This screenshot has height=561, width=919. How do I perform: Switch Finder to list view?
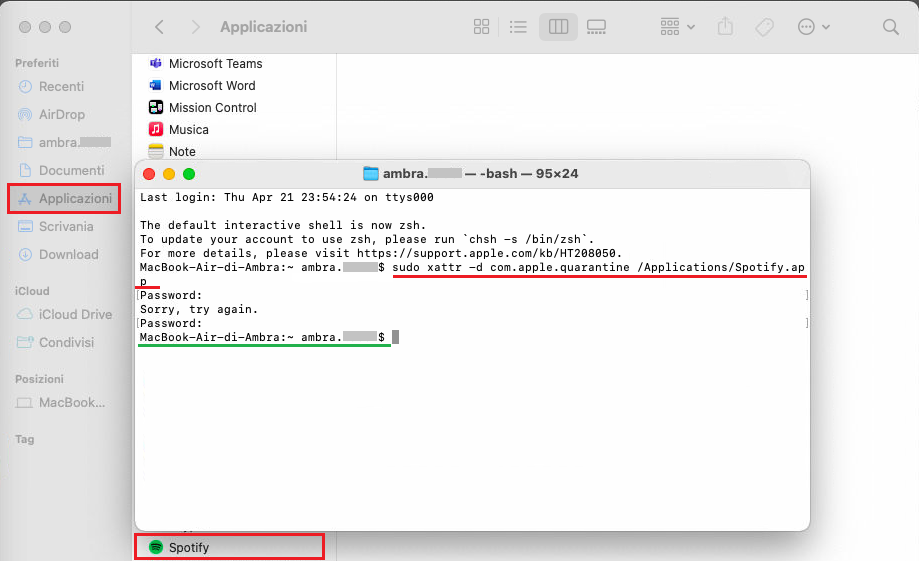click(x=518, y=27)
